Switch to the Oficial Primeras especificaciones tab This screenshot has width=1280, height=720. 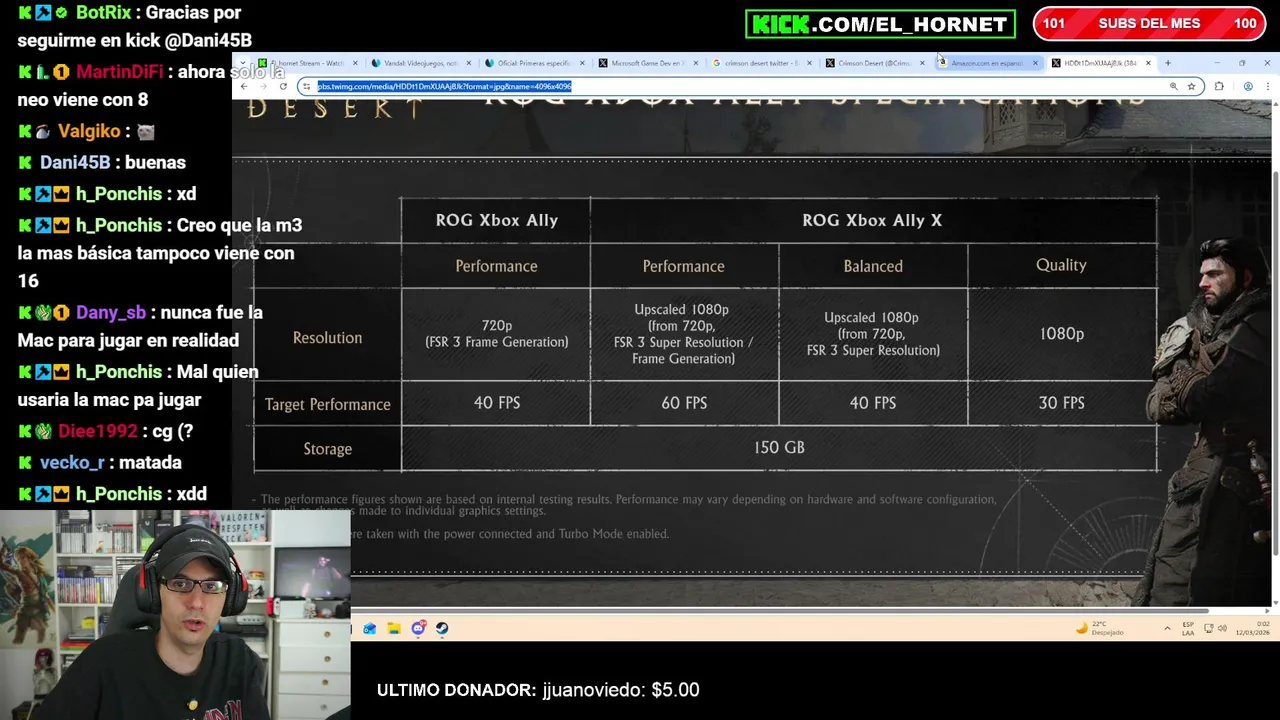[x=533, y=63]
